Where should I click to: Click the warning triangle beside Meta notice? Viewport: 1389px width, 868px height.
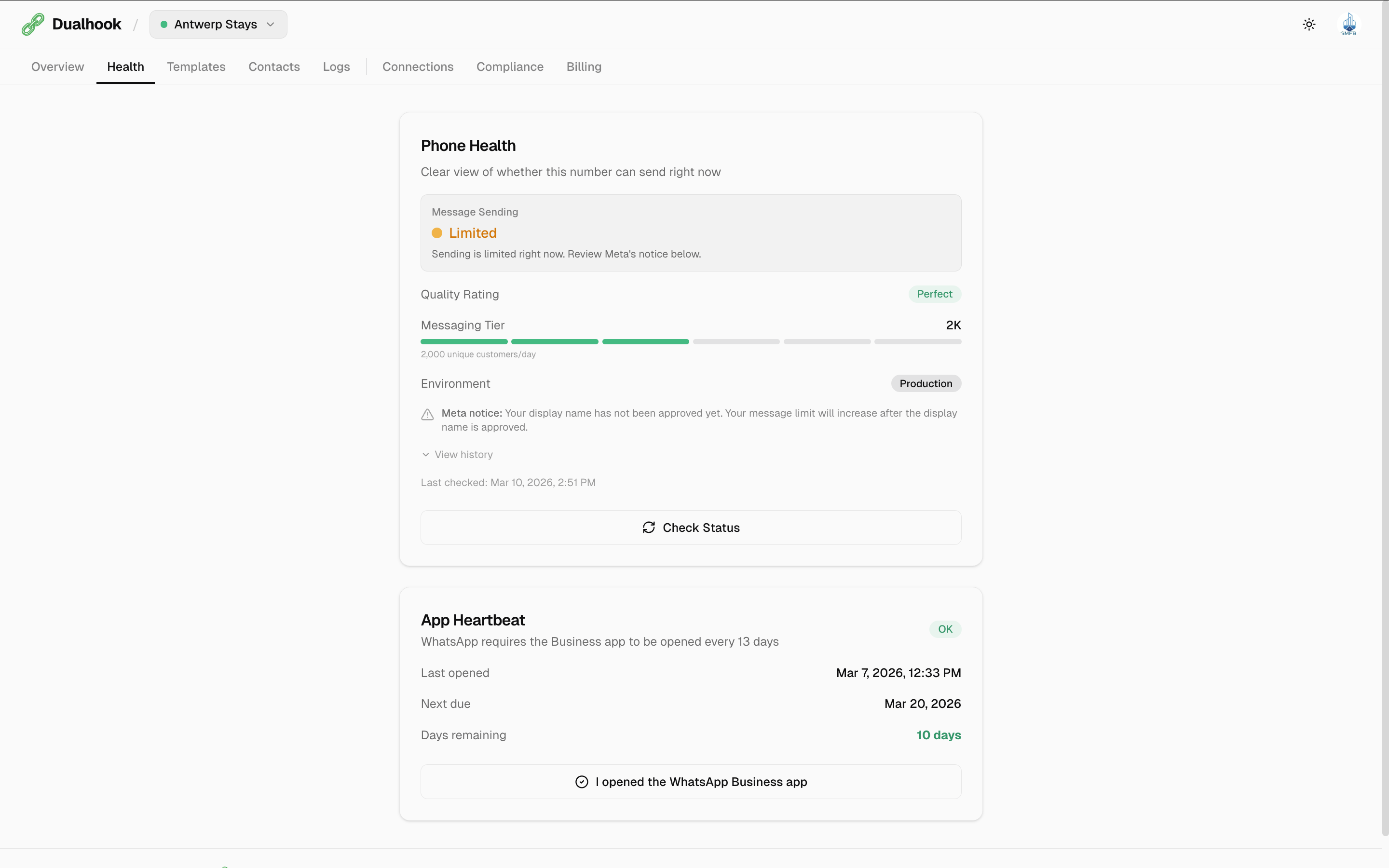tap(428, 415)
